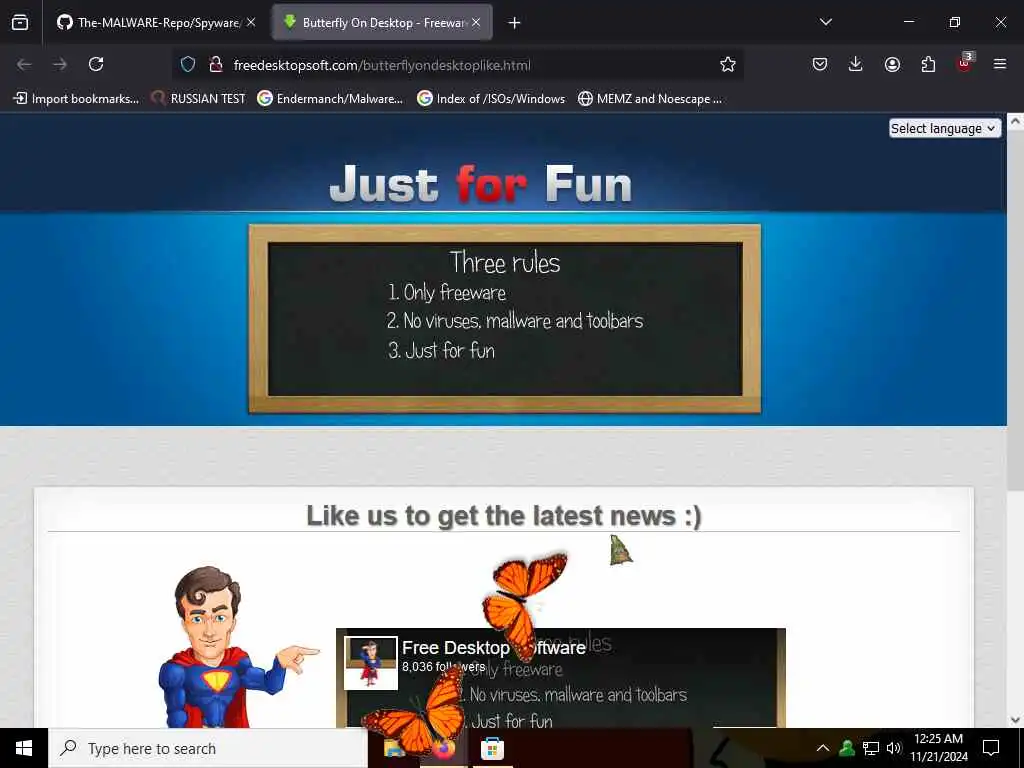Image resolution: width=1024 pixels, height=768 pixels.
Task: Close the The-MALWARE-Repo GitHub tab
Action: [251, 22]
